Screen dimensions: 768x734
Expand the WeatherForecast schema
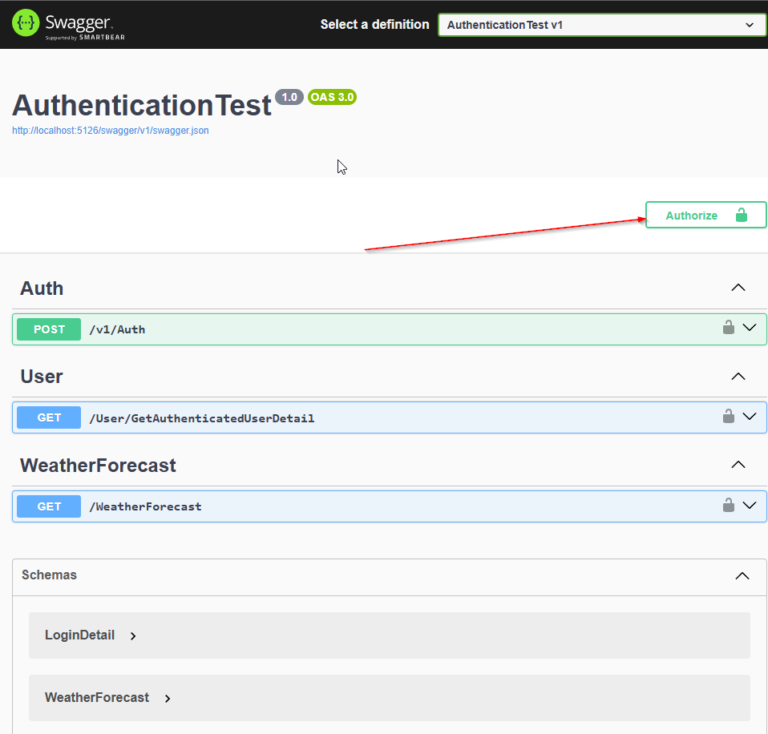coord(168,698)
